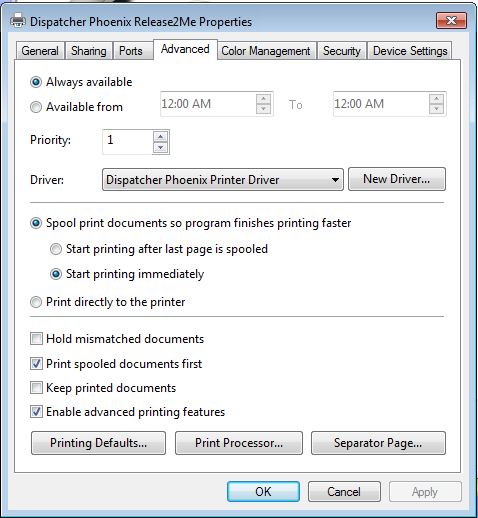Increase Priority with the up arrow
Screen dimensions: 478x518
pos(161,137)
